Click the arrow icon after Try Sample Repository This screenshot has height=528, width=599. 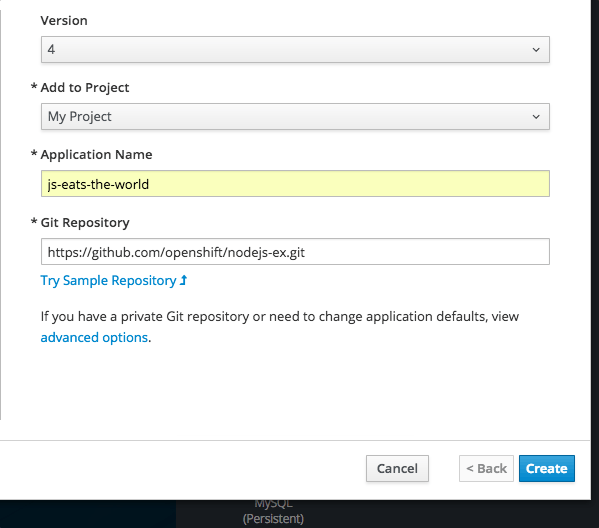[184, 280]
